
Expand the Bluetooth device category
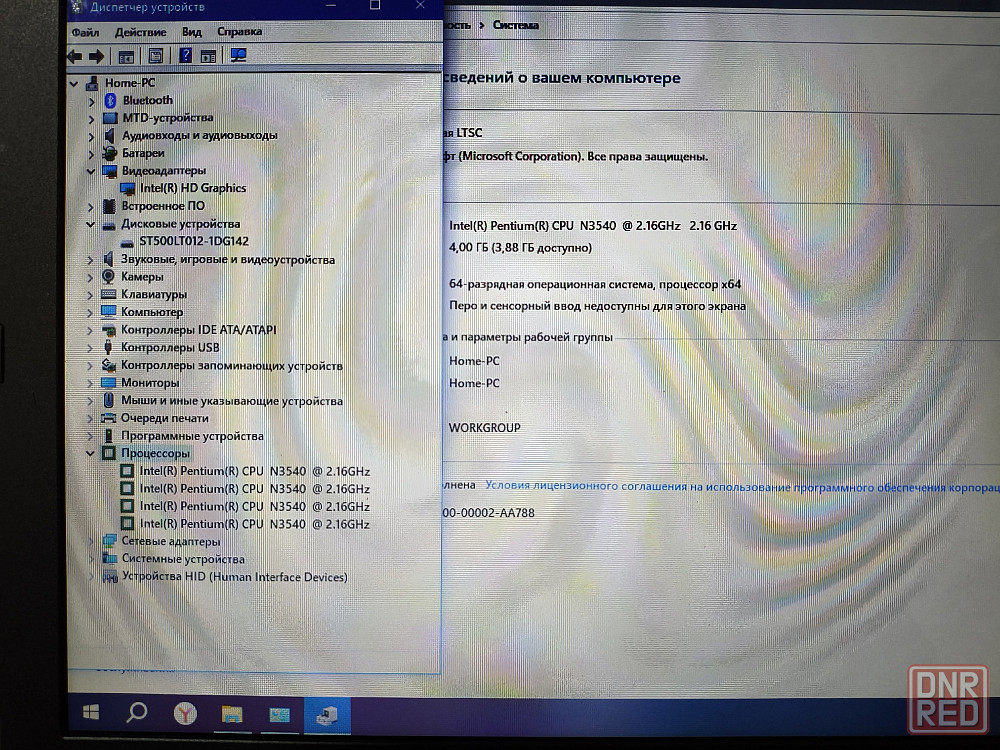point(92,100)
